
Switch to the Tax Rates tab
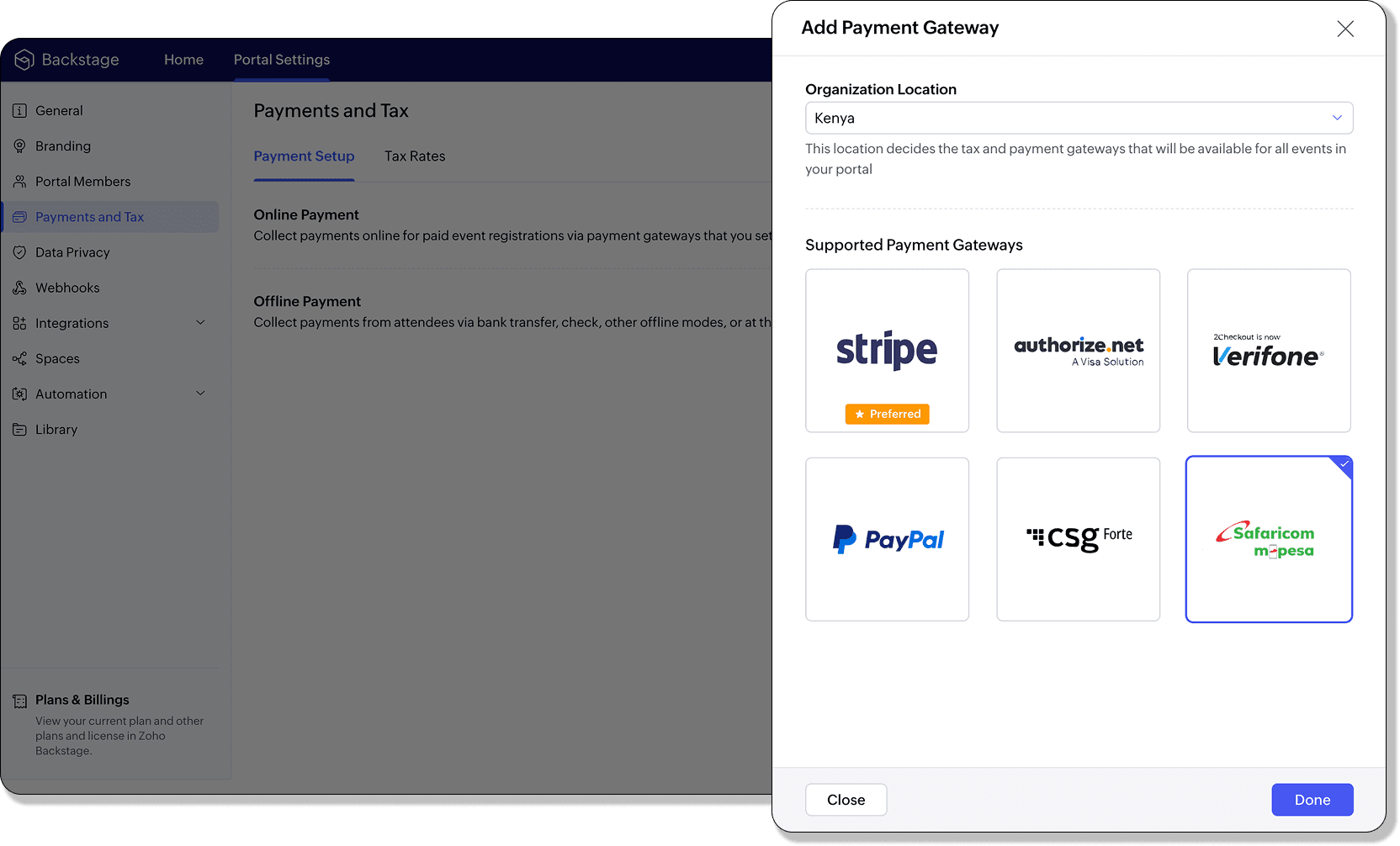click(x=415, y=156)
